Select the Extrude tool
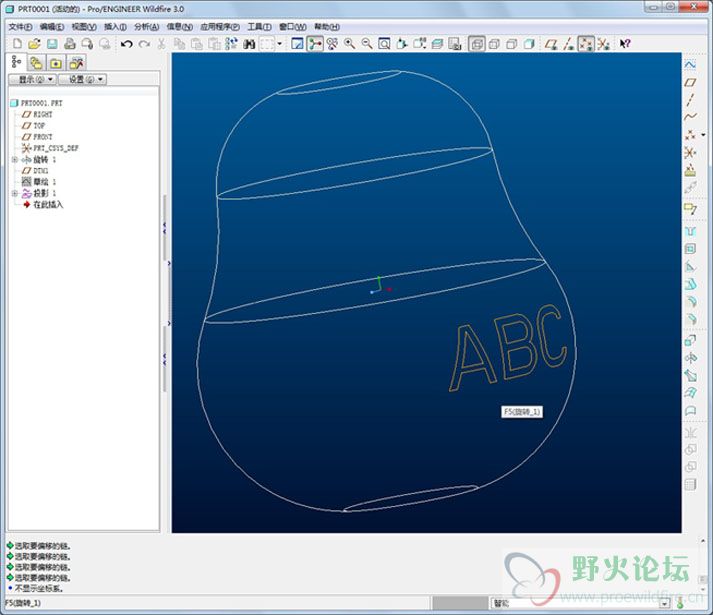Image resolution: width=713 pixels, height=615 pixels. pos(690,340)
